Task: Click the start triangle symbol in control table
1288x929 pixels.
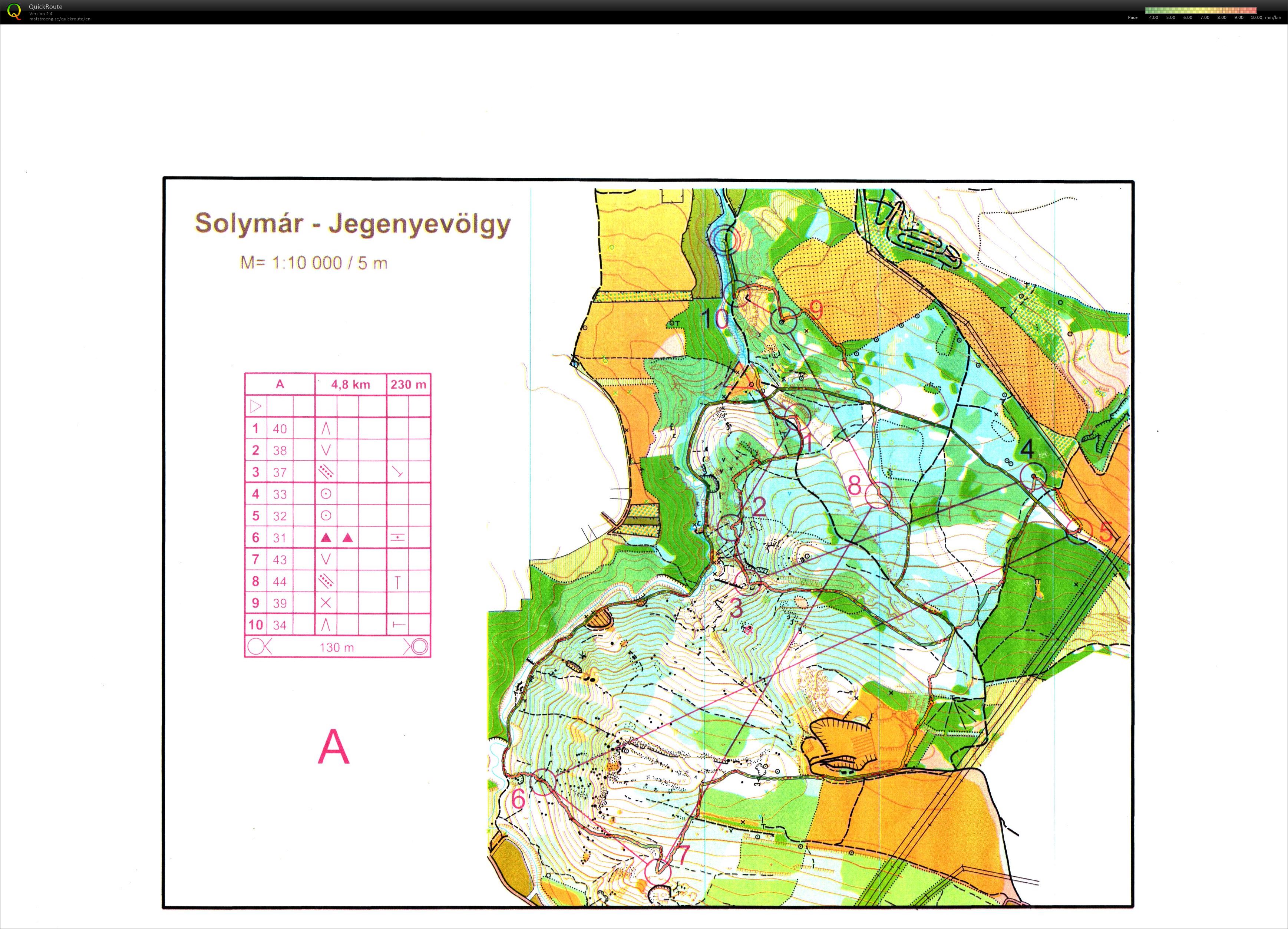Action: [x=255, y=407]
